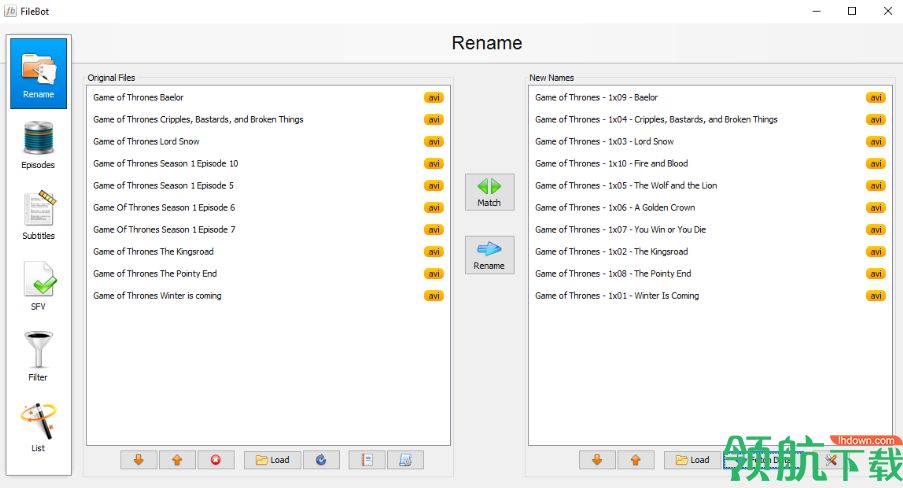This screenshot has height=488, width=903.
Task: Select new name '1x04 - Cripples, Bastards, and Broken Things'
Action: pyautogui.click(x=710, y=119)
